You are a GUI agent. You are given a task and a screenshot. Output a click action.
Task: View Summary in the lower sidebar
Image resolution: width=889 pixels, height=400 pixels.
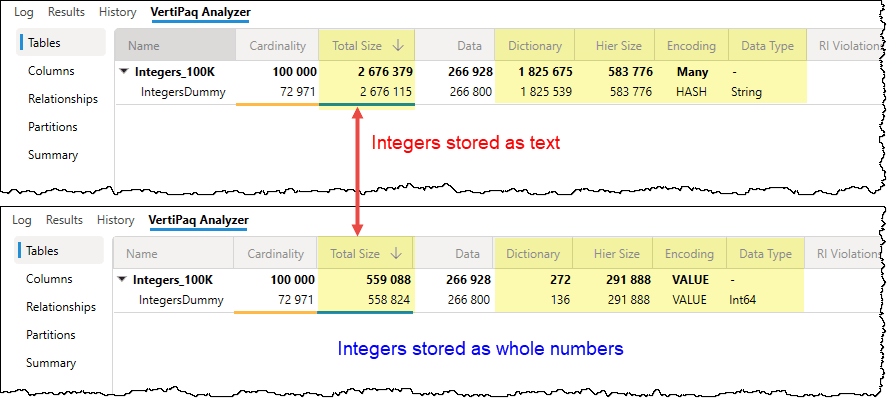point(50,363)
